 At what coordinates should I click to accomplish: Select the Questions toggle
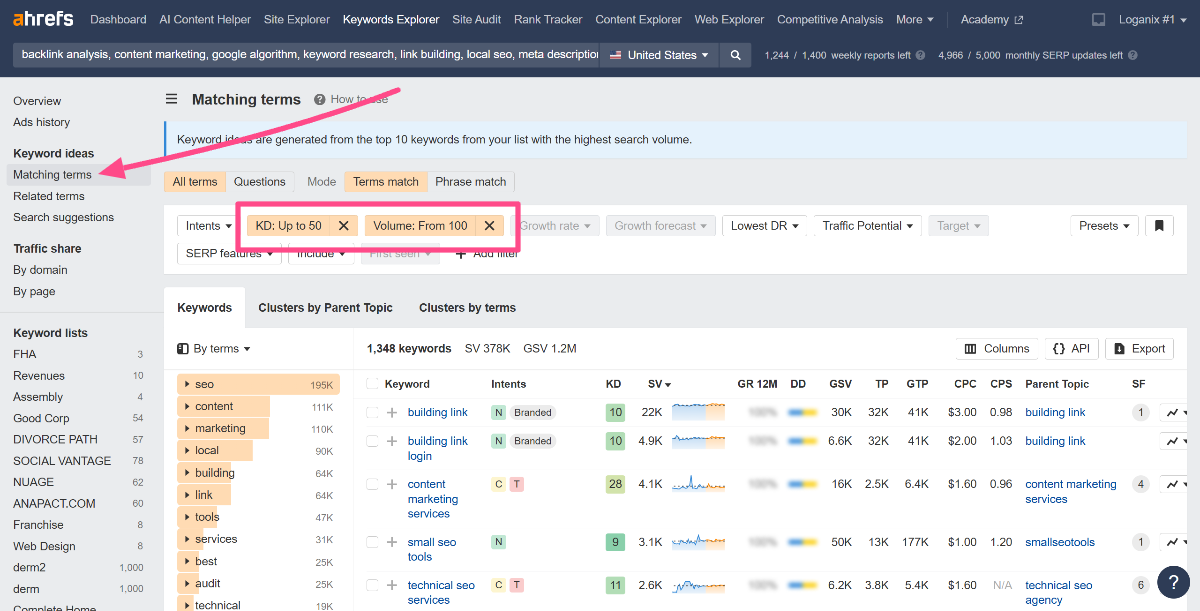pos(260,182)
